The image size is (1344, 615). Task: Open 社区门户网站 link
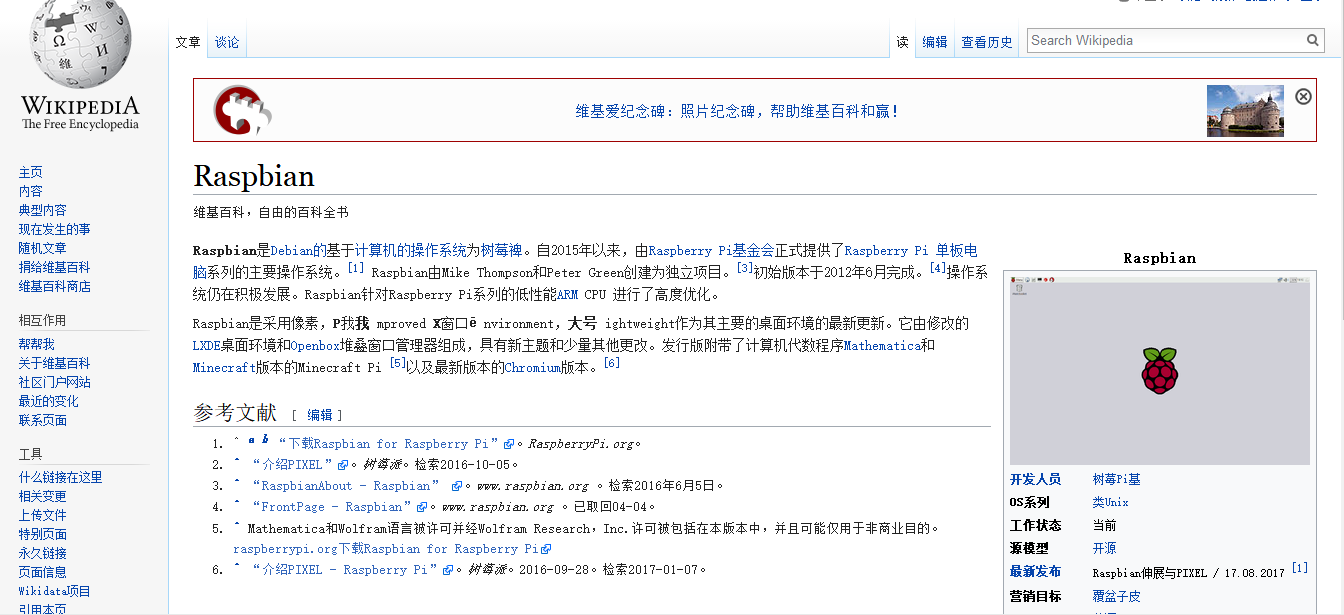pos(55,382)
